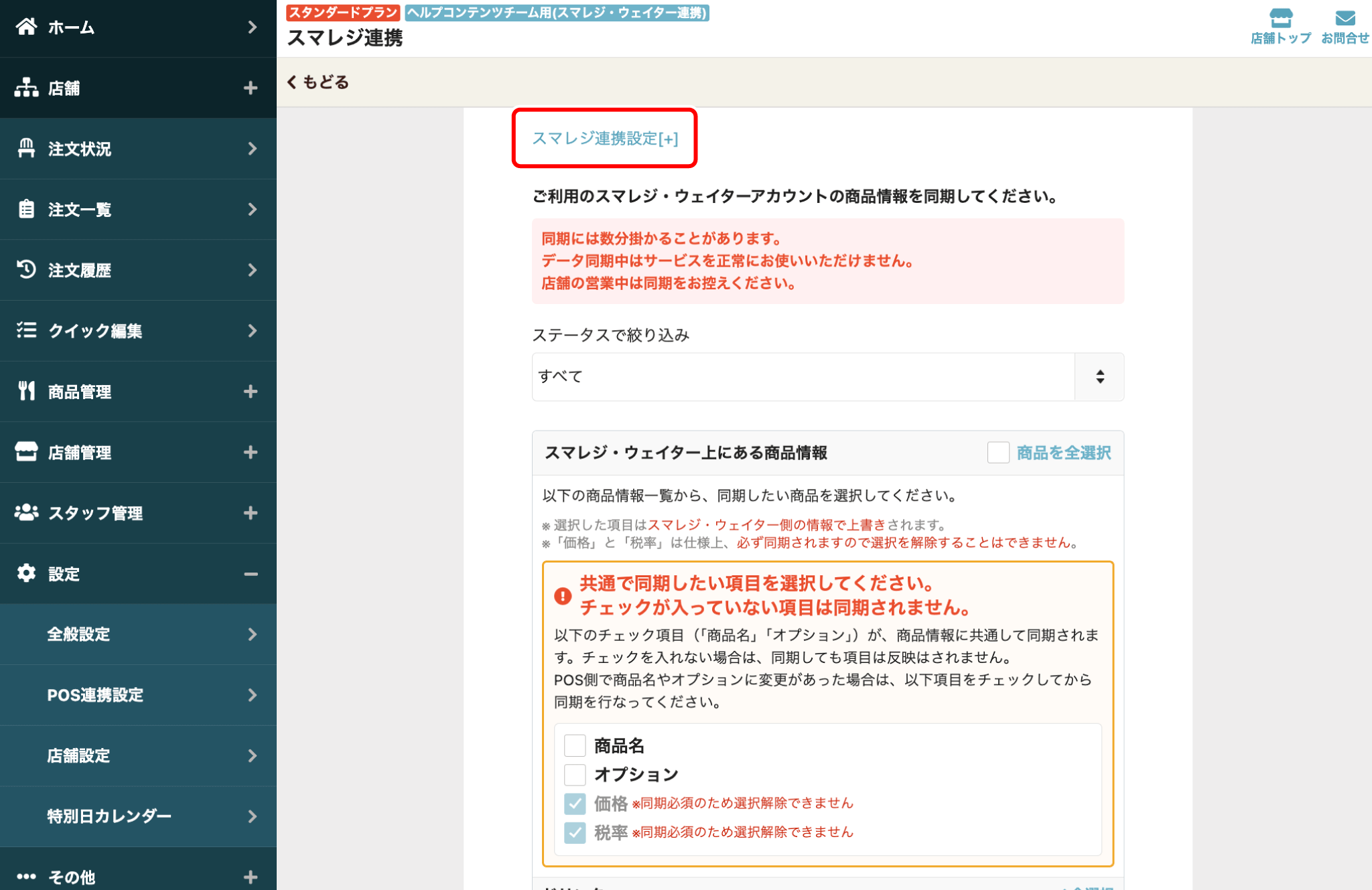The image size is (1372, 890).
Task: Open the 店舗設定 submenu item
Action: (138, 755)
